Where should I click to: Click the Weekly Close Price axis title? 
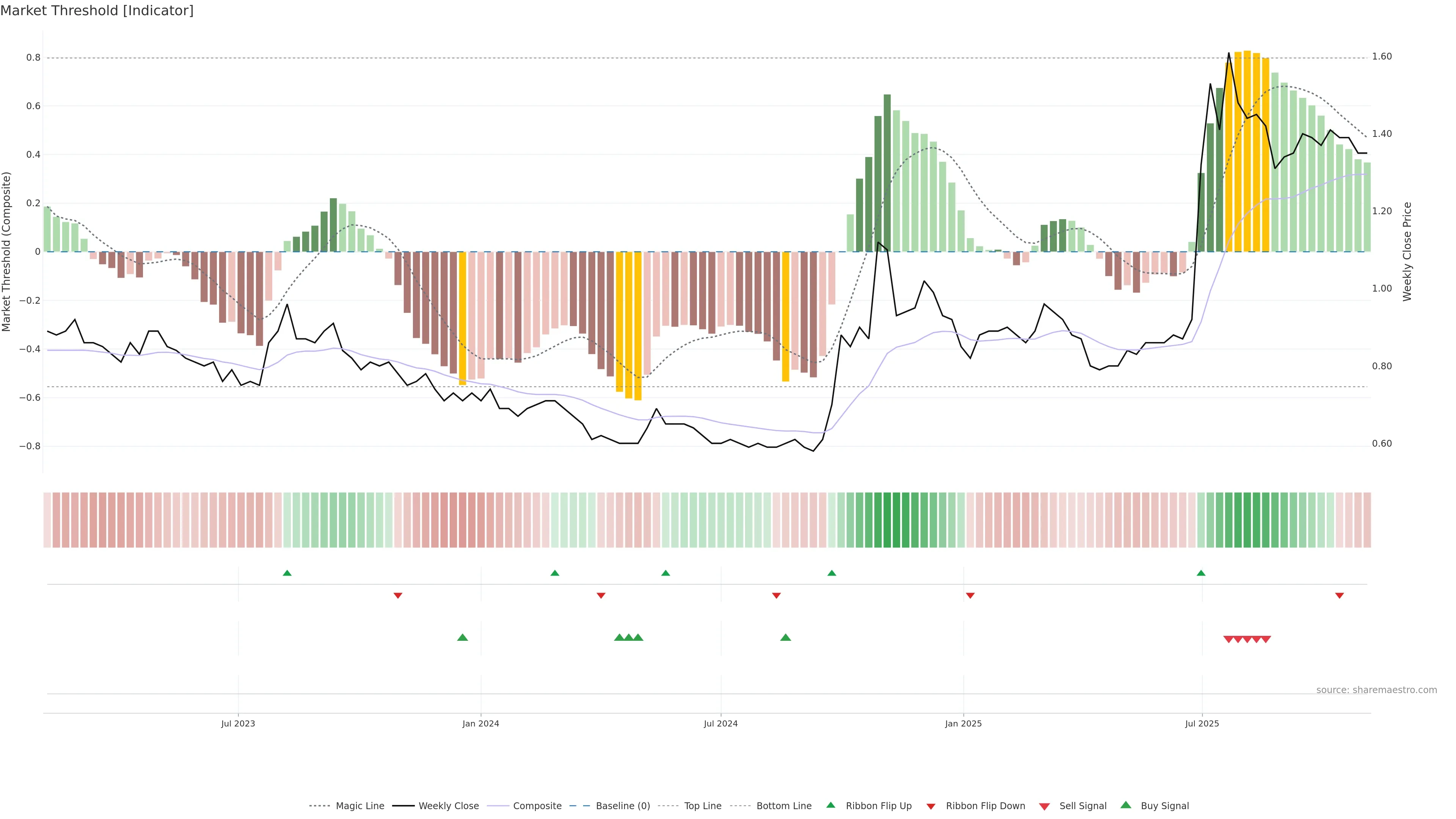point(1407,251)
